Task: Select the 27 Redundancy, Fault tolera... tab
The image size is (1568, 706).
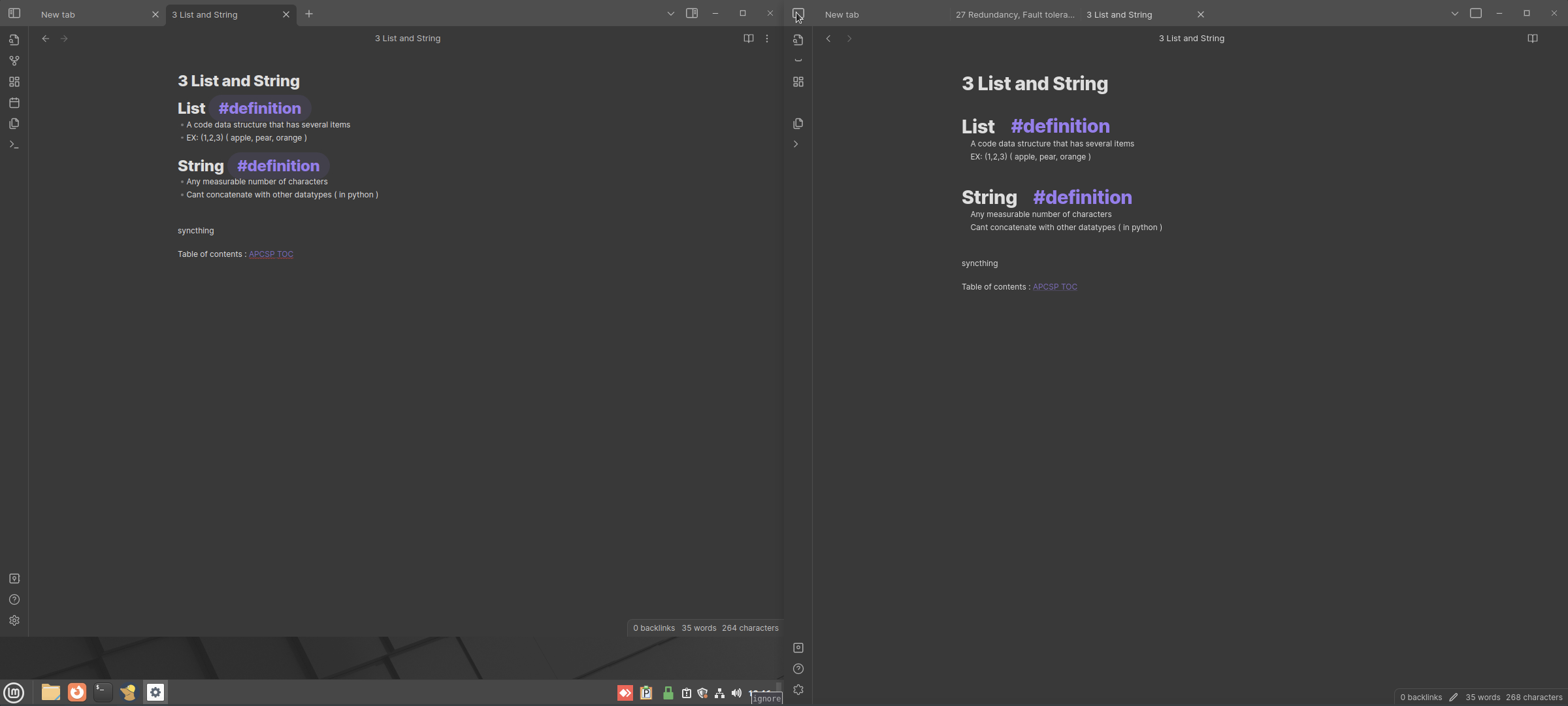Action: (1015, 14)
